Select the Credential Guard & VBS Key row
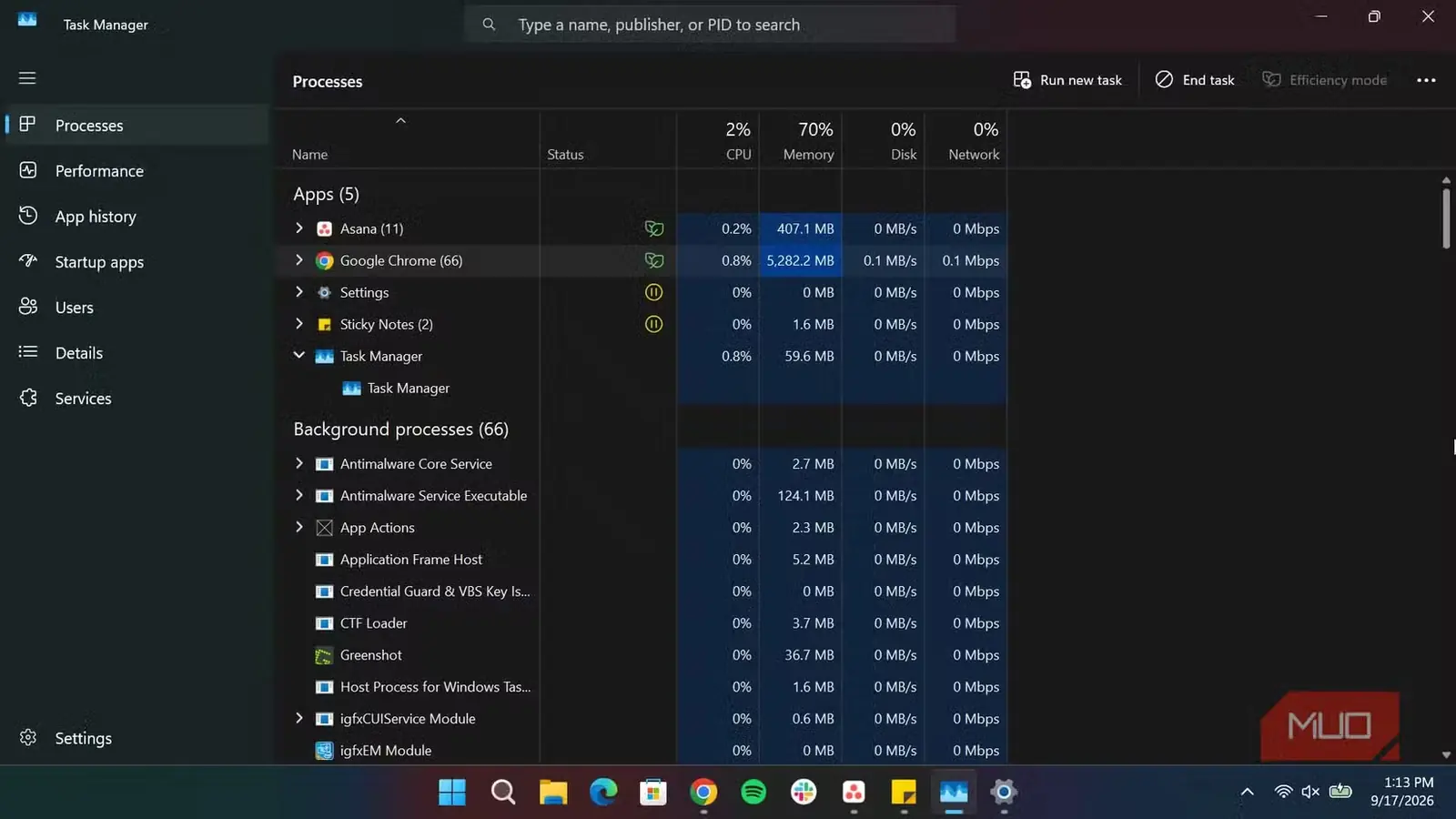The image size is (1456, 819). pos(642,591)
